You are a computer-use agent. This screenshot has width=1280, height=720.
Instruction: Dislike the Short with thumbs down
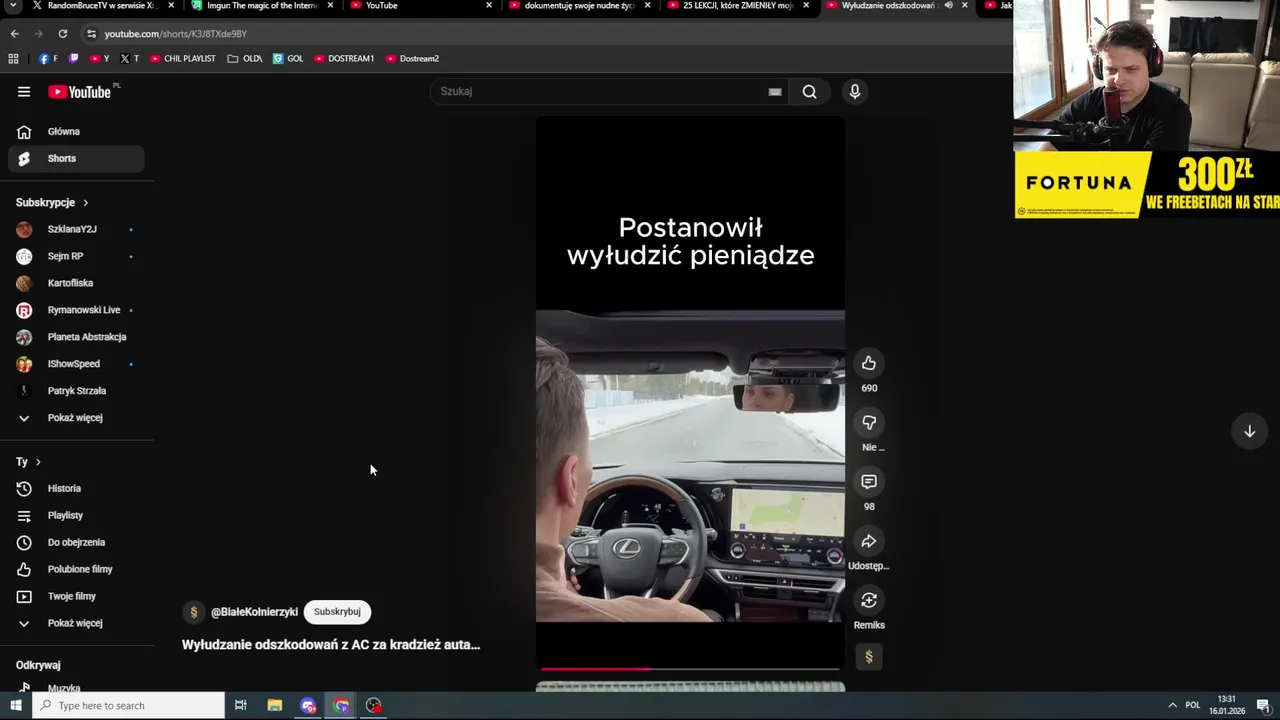[x=869, y=423]
